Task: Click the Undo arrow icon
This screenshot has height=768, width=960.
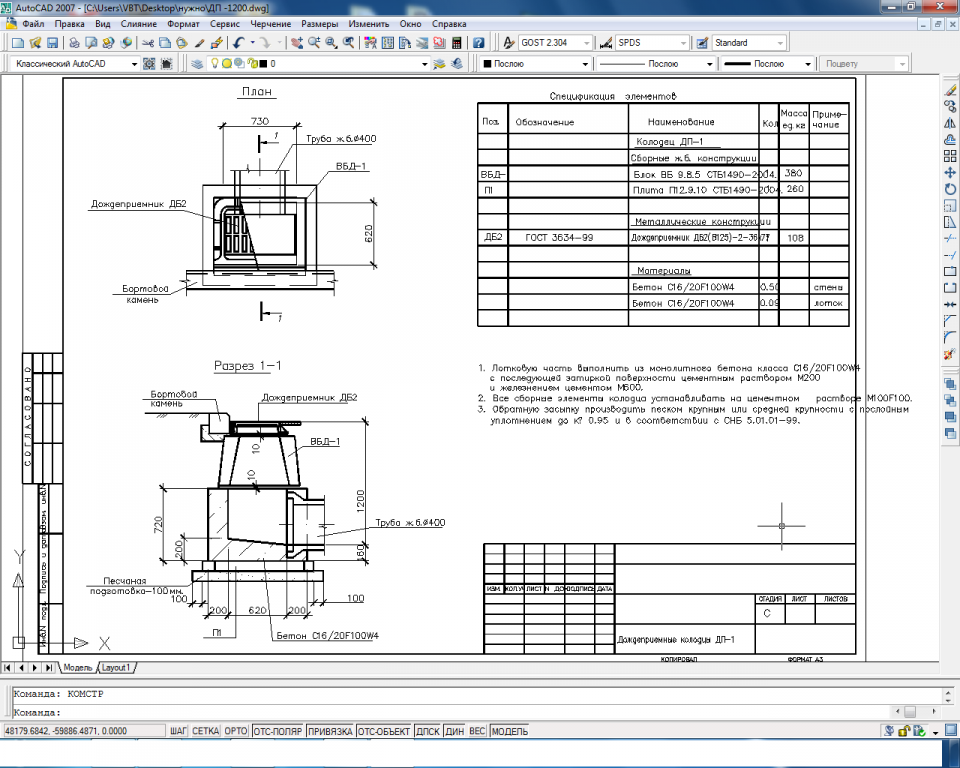Action: [x=239, y=43]
